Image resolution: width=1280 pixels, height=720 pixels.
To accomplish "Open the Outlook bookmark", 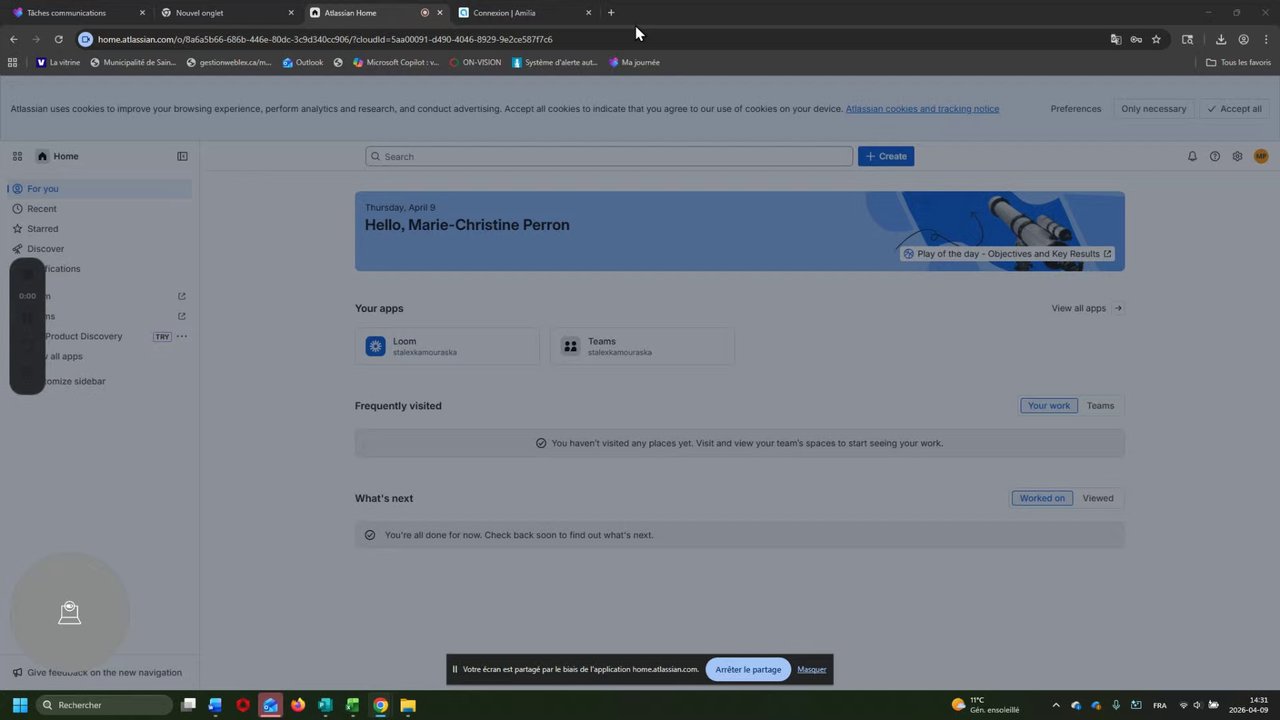I will pyautogui.click(x=303, y=62).
